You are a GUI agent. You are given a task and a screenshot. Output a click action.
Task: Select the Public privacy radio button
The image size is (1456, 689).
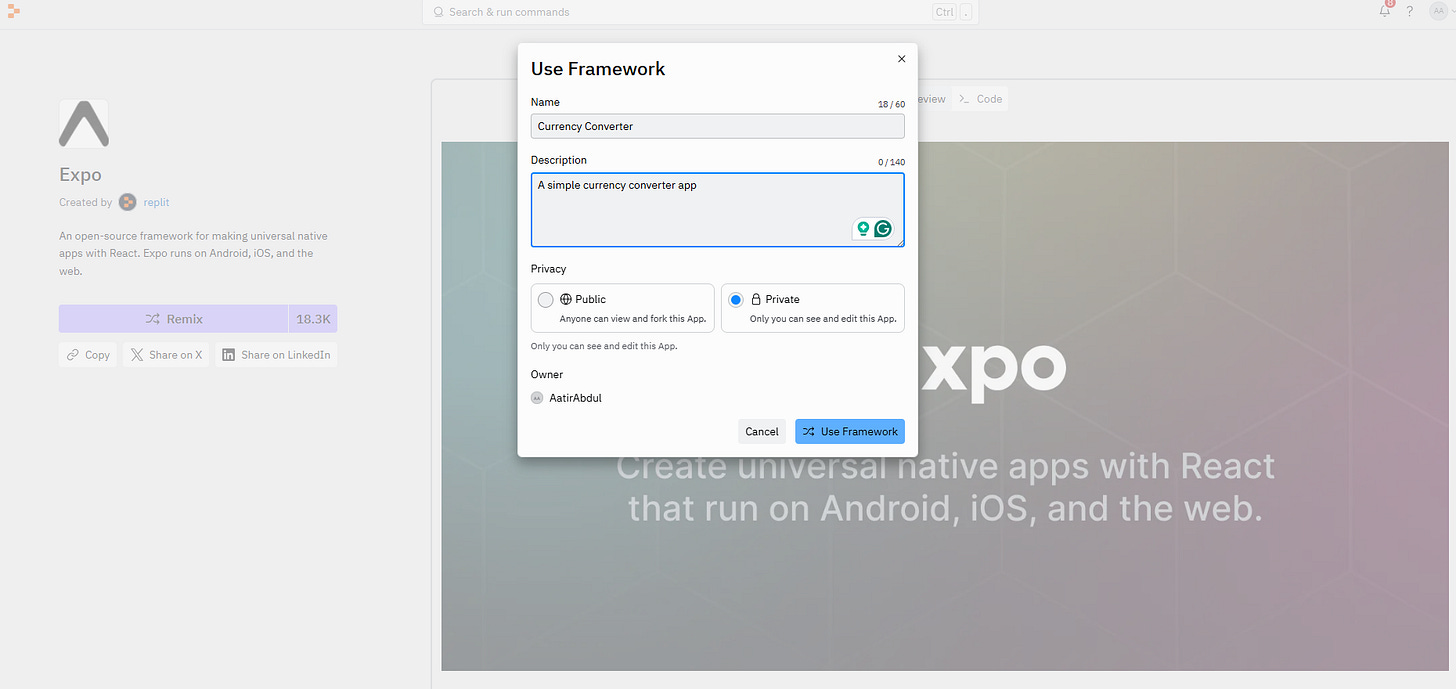click(545, 299)
